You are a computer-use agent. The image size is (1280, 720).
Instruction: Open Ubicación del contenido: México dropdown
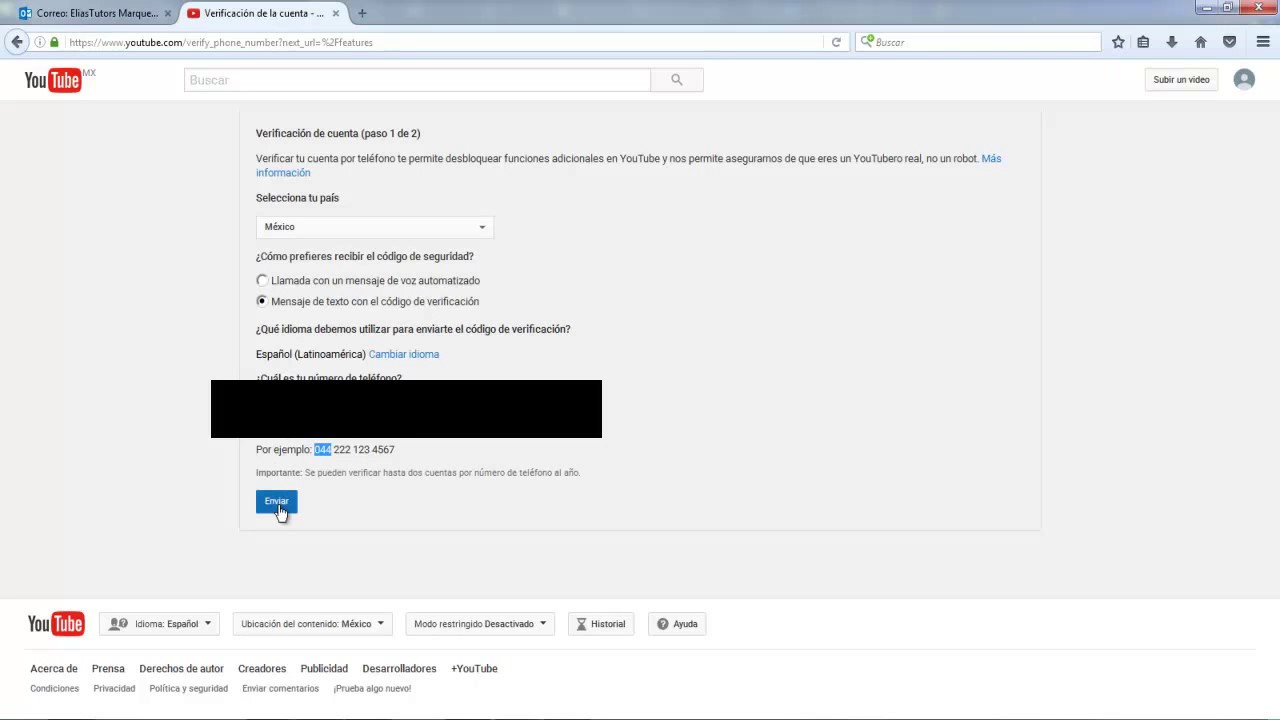(x=312, y=624)
